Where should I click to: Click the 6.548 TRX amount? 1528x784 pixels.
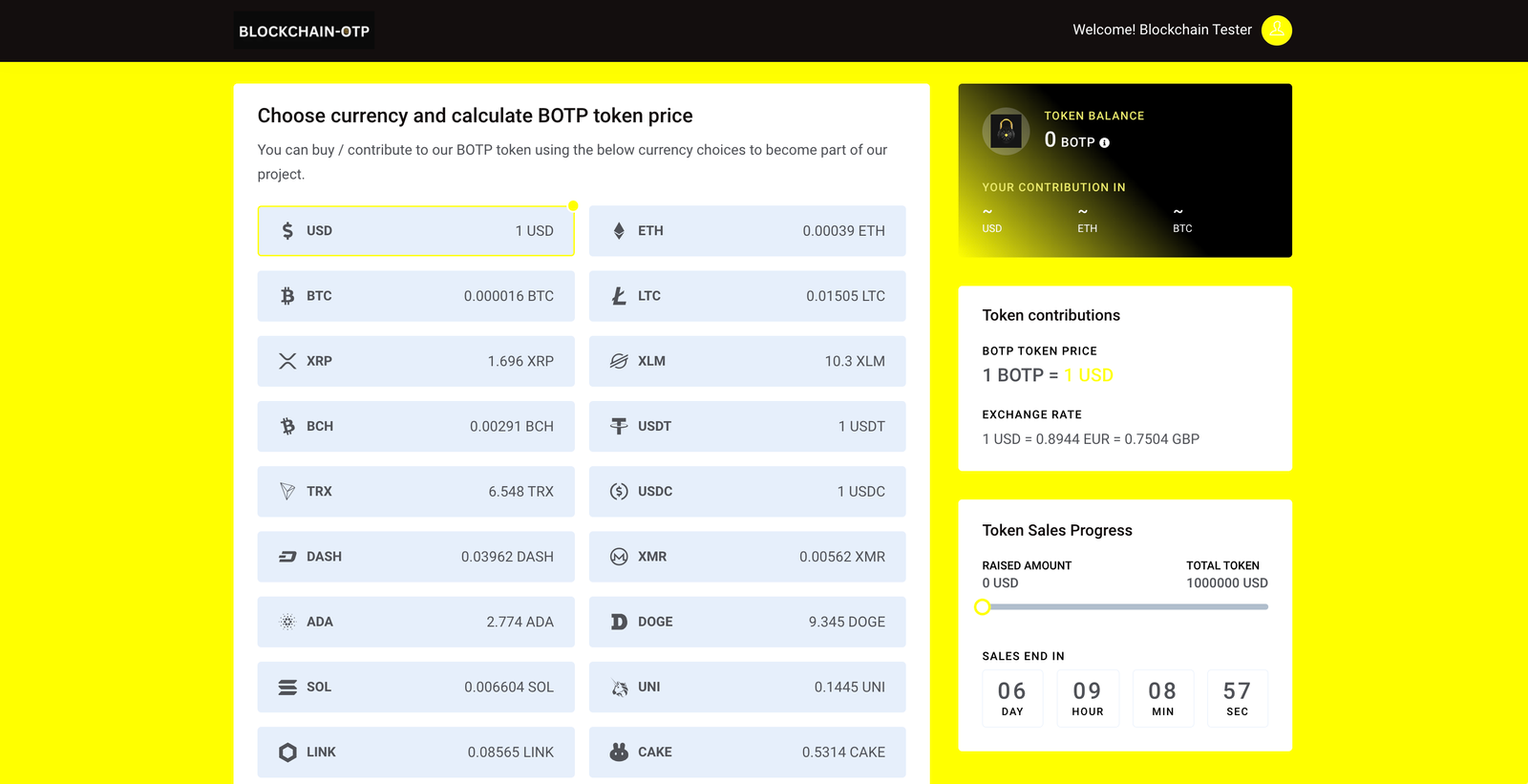[521, 492]
